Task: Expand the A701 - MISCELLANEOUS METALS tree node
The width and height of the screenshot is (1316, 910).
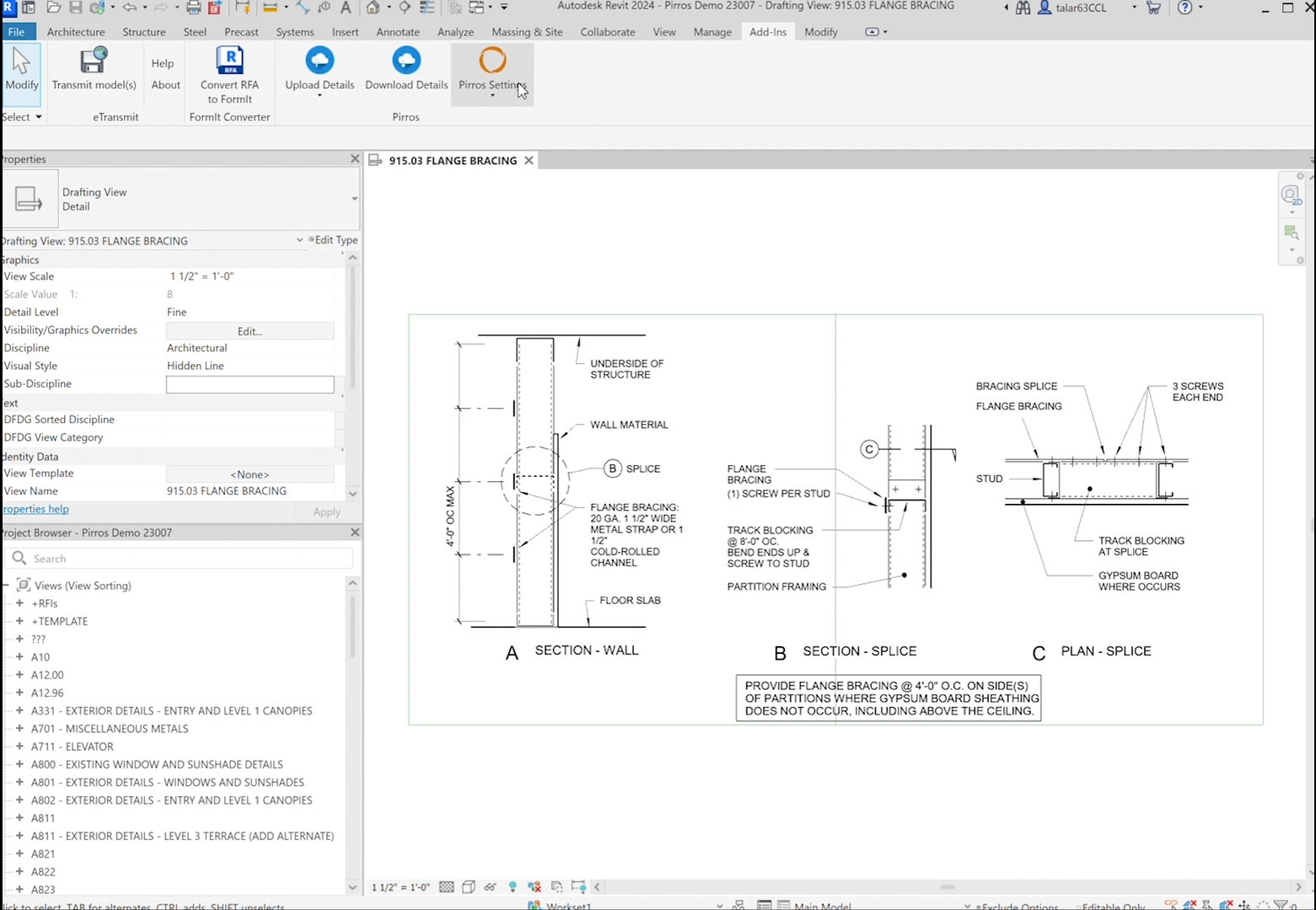Action: click(x=19, y=729)
